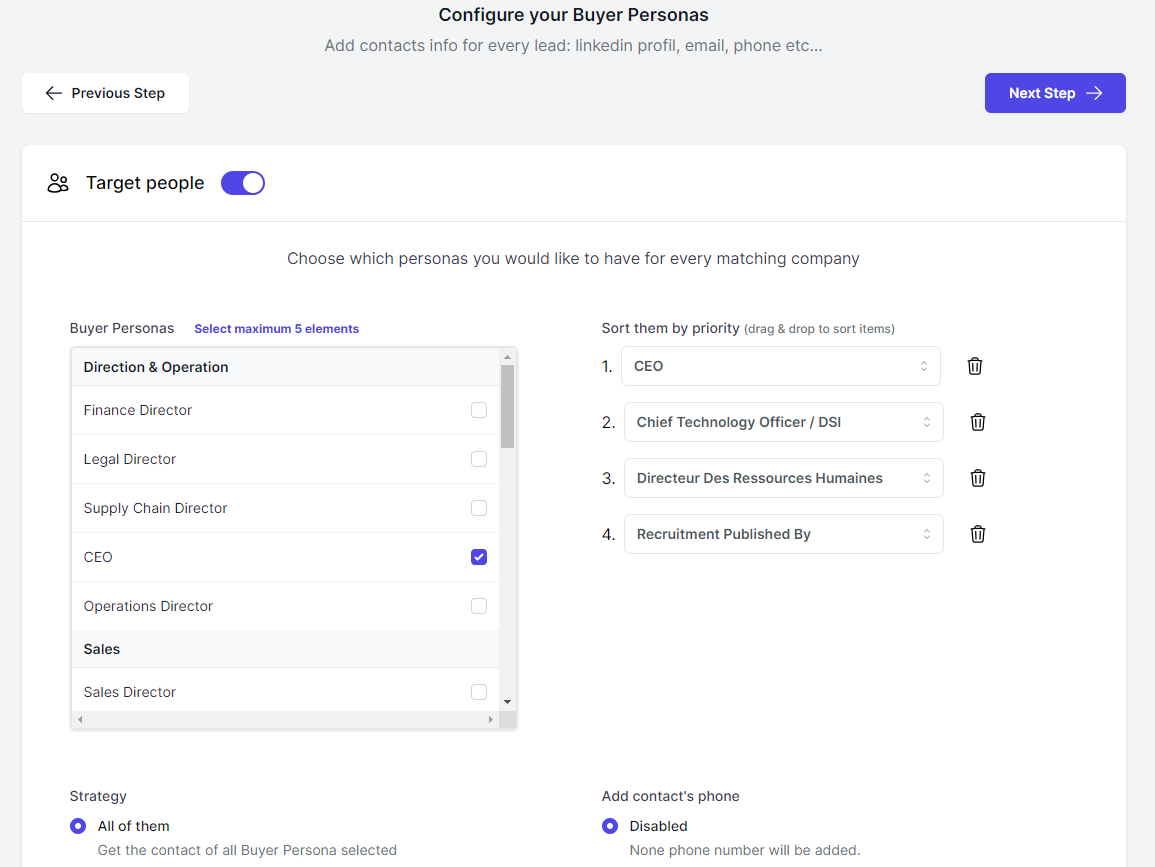Remove Chief Technology Officer / DSI via trash icon
Image resolution: width=1155 pixels, height=867 pixels.
978,422
